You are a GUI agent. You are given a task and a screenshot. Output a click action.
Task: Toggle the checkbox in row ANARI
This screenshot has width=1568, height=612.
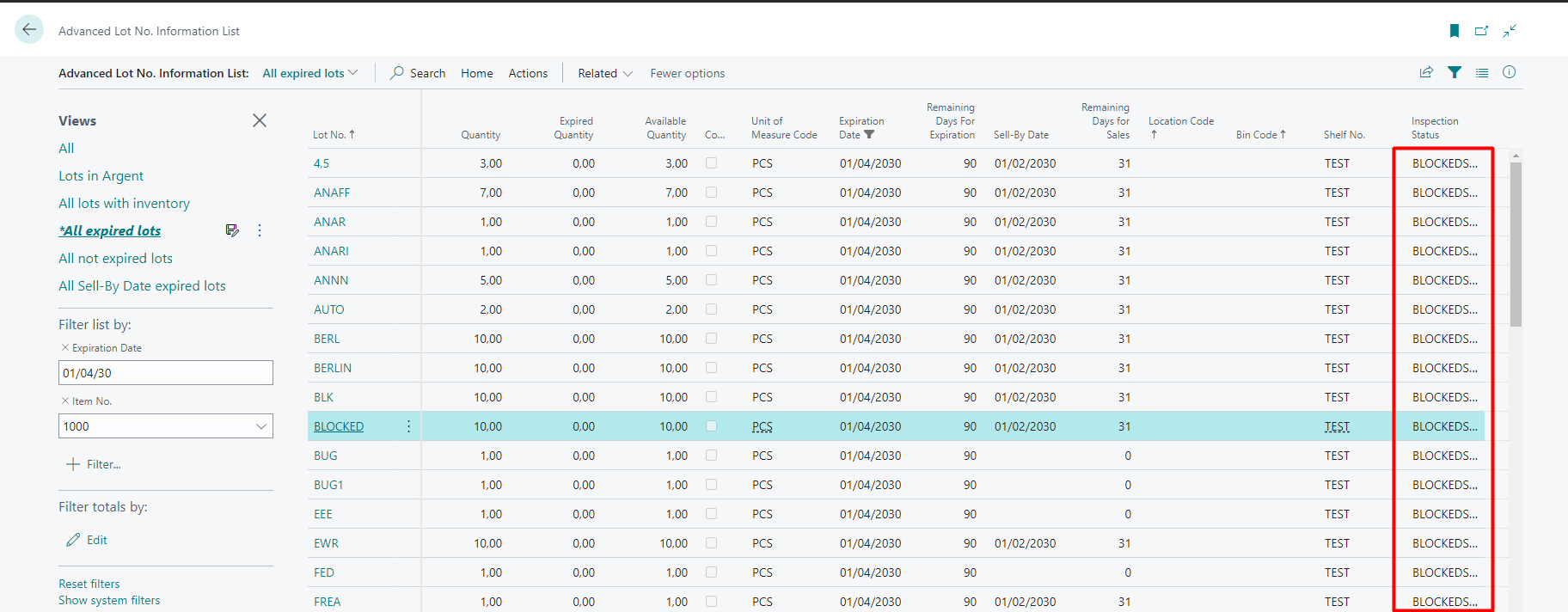[711, 250]
